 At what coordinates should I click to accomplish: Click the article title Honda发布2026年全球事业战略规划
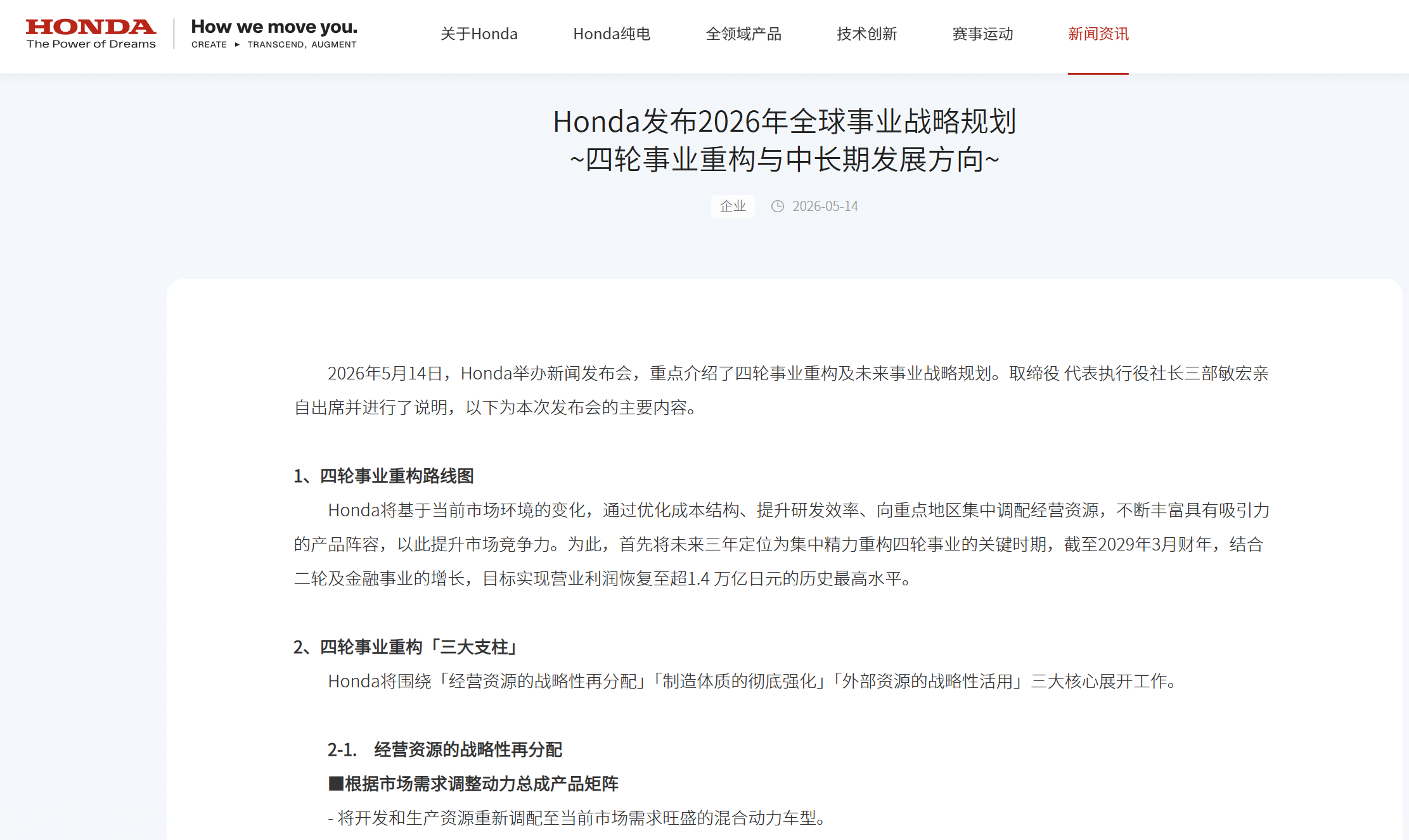[x=785, y=121]
